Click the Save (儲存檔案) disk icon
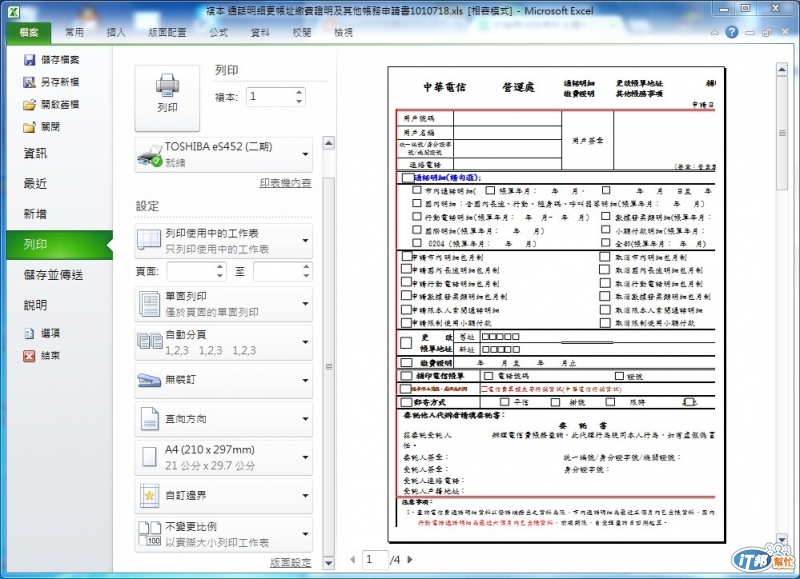This screenshot has height=579, width=800. [30, 60]
